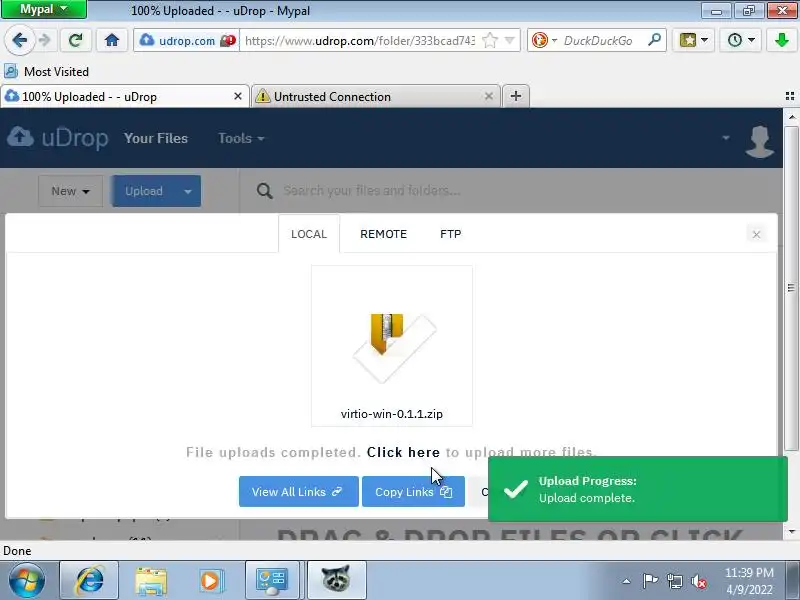
Task: Launch Internet Explorer from taskbar
Action: [90, 580]
